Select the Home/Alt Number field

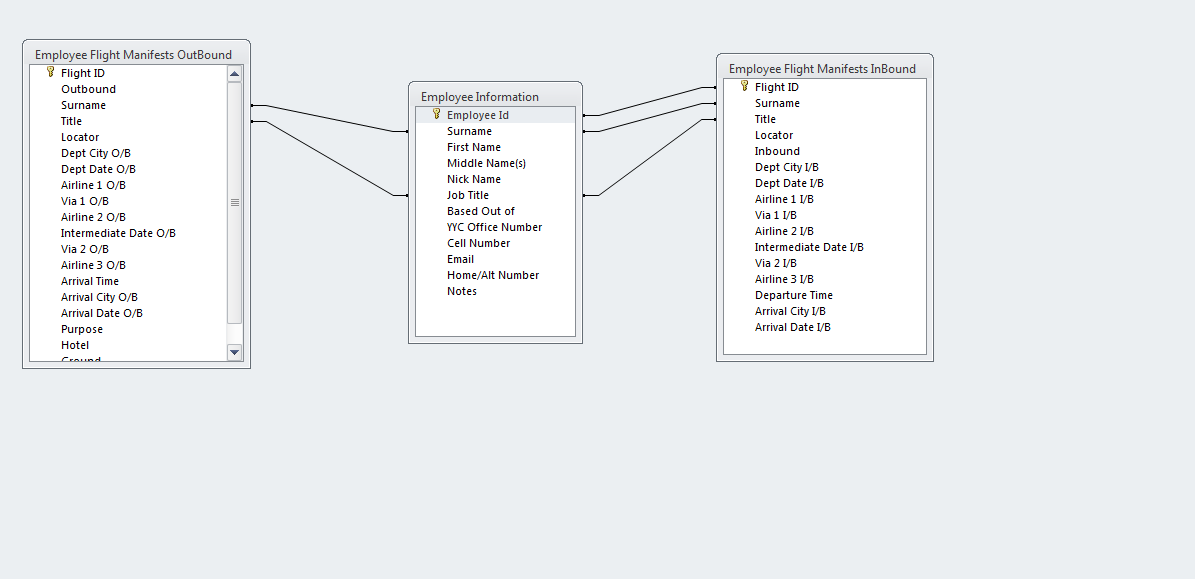[493, 275]
